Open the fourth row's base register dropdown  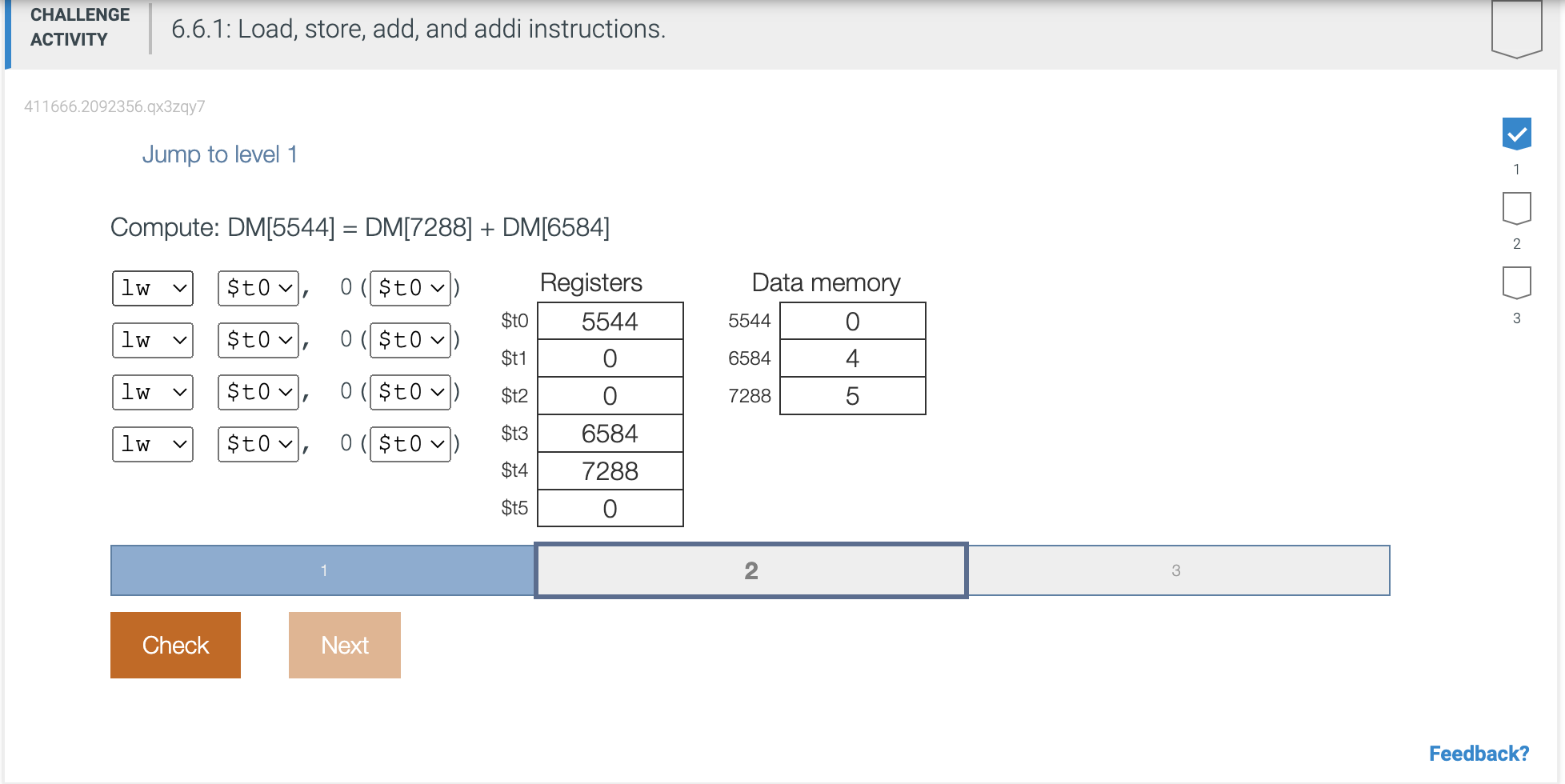click(x=410, y=443)
